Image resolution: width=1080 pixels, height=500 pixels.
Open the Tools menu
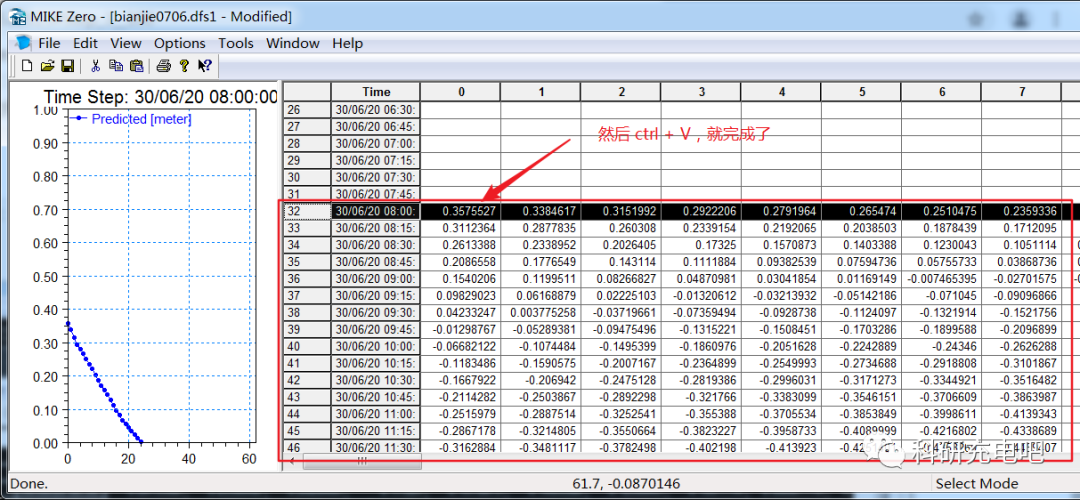click(x=236, y=43)
